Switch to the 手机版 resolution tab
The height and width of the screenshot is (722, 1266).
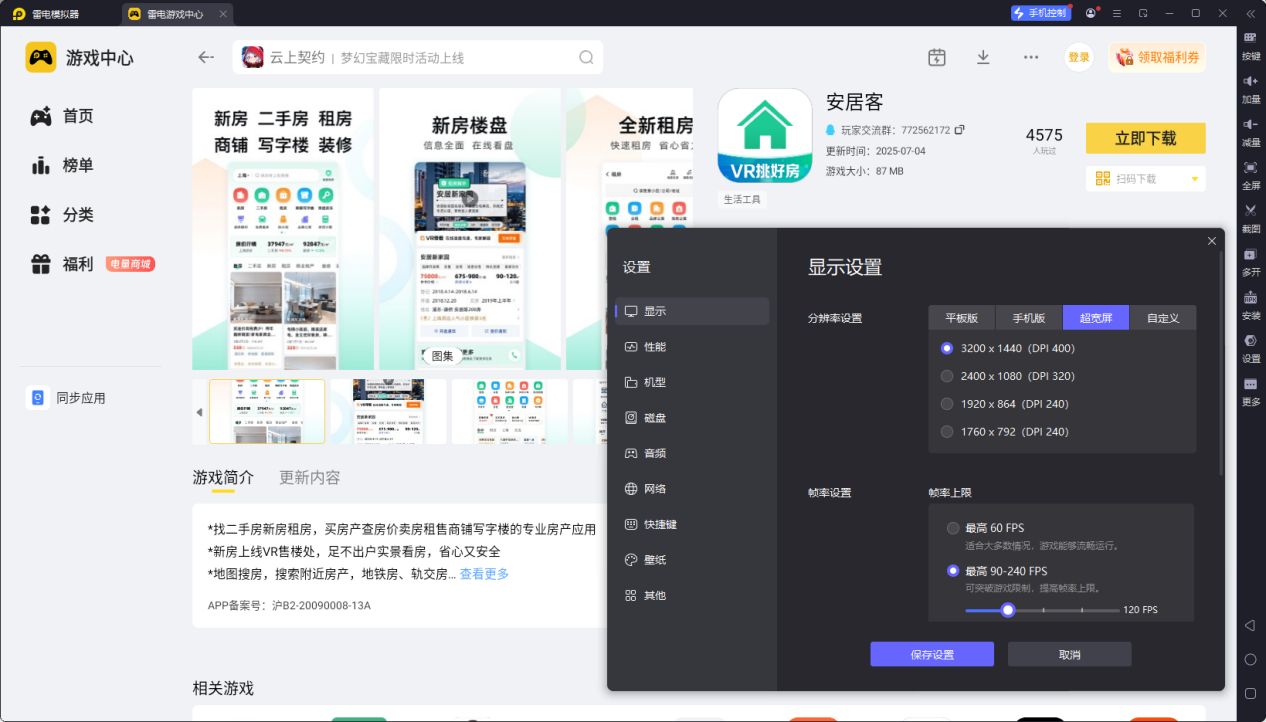point(1028,317)
